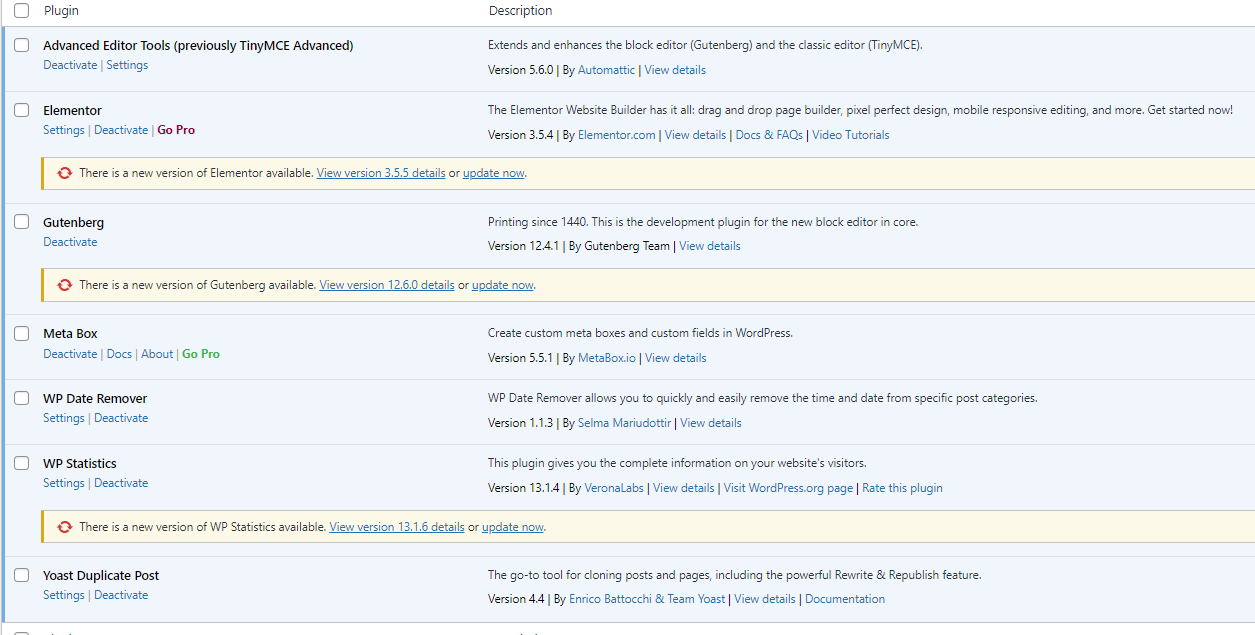The height and width of the screenshot is (635, 1255).
Task: View details for Meta Box version 5.5.1
Action: (676, 358)
